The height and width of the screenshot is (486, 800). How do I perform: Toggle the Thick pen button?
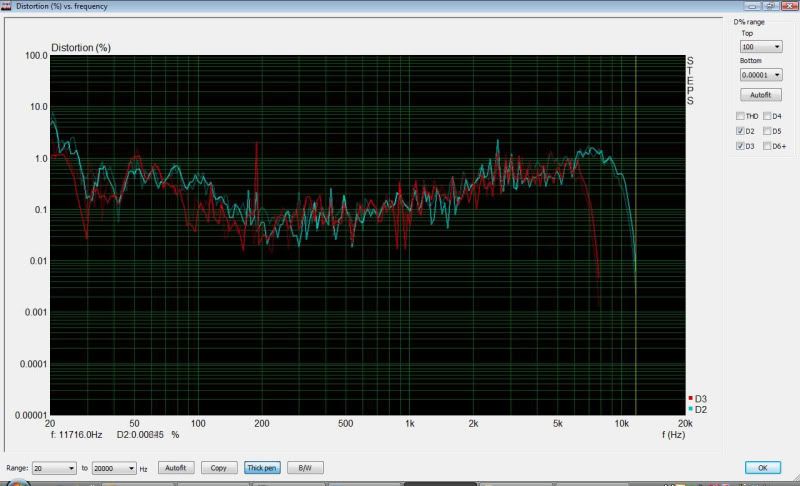click(x=260, y=468)
